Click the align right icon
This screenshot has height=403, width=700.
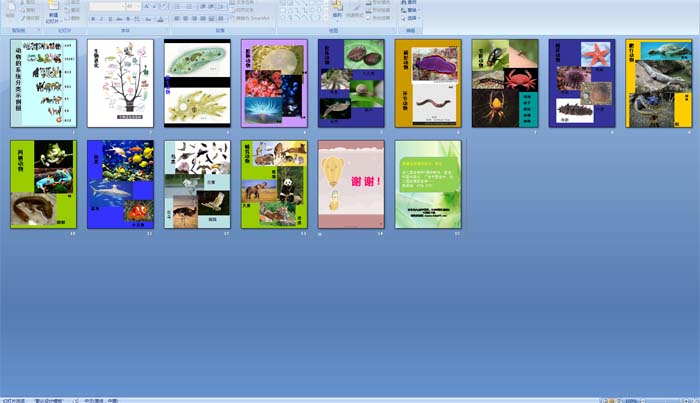point(194,19)
